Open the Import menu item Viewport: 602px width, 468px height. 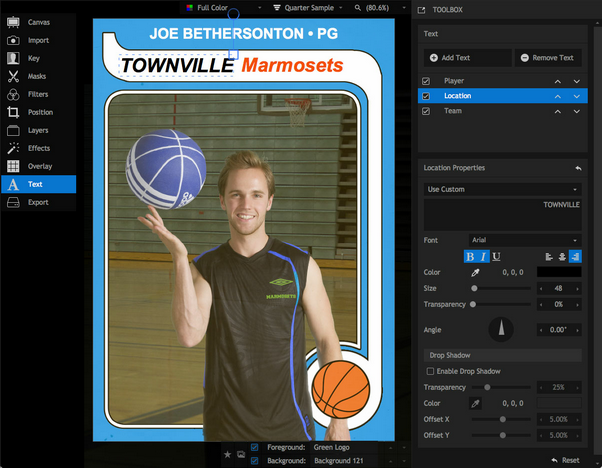38,40
